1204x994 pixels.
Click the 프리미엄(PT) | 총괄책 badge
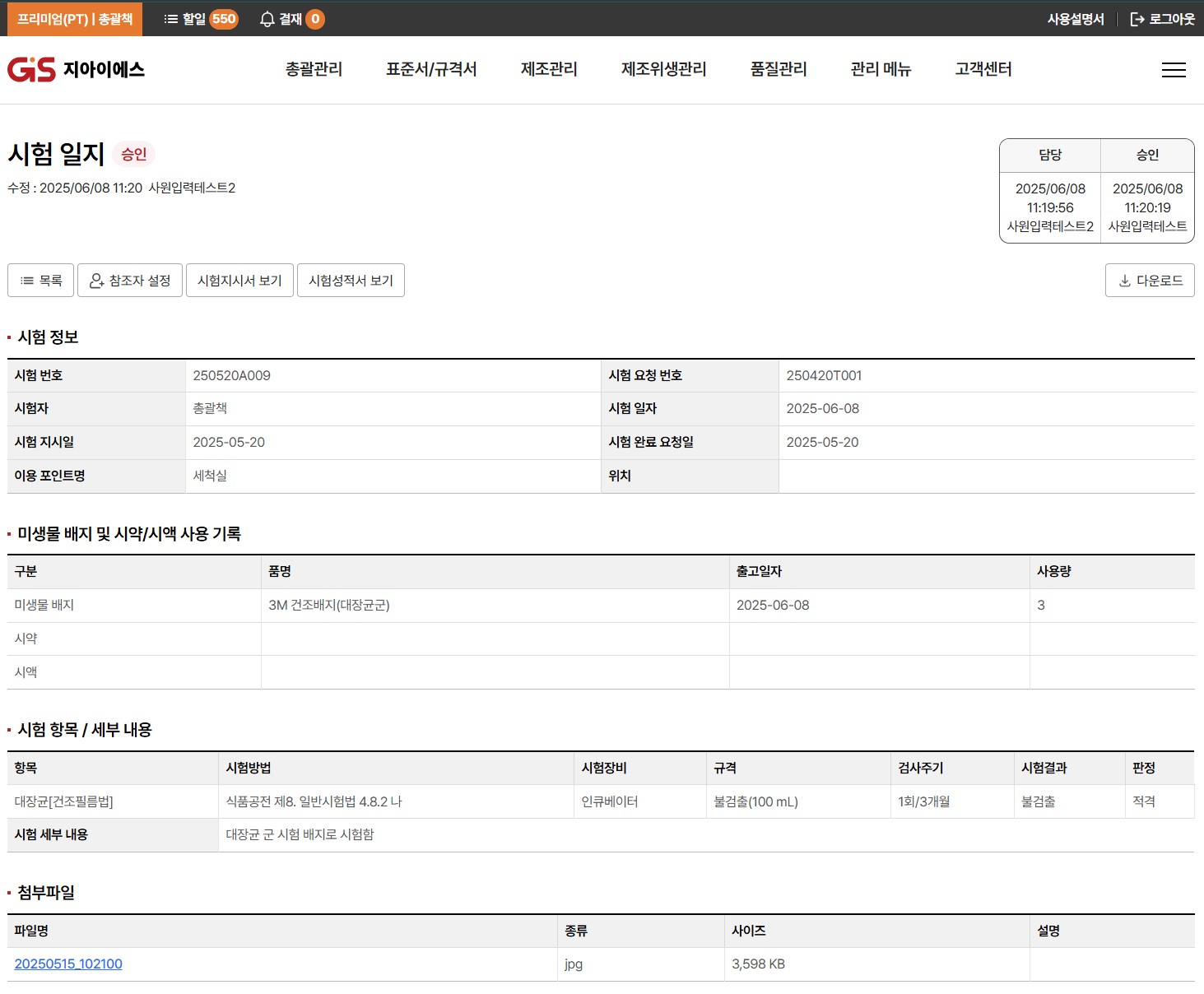75,18
